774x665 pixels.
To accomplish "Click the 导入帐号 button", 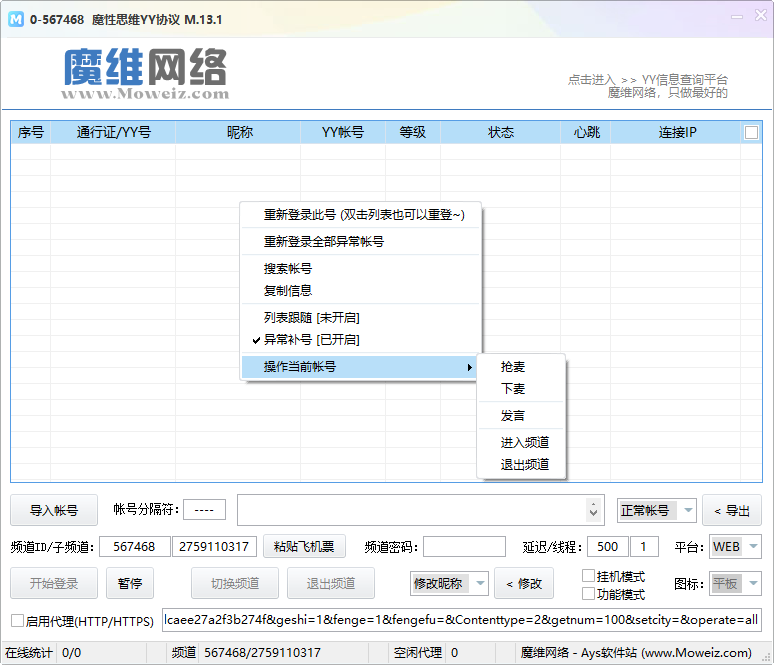I will coord(54,510).
